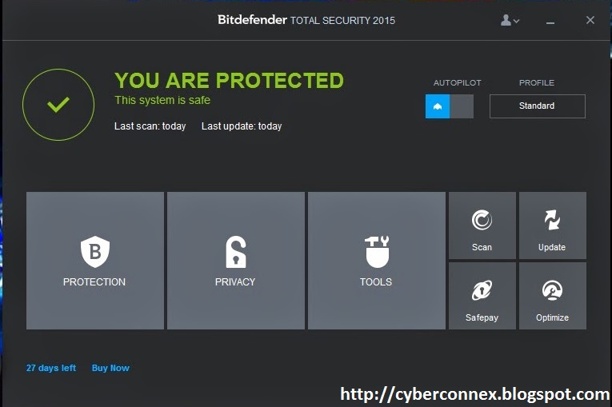Click the blue Autopilot on indicator
This screenshot has height=407, width=612.
(x=438, y=106)
